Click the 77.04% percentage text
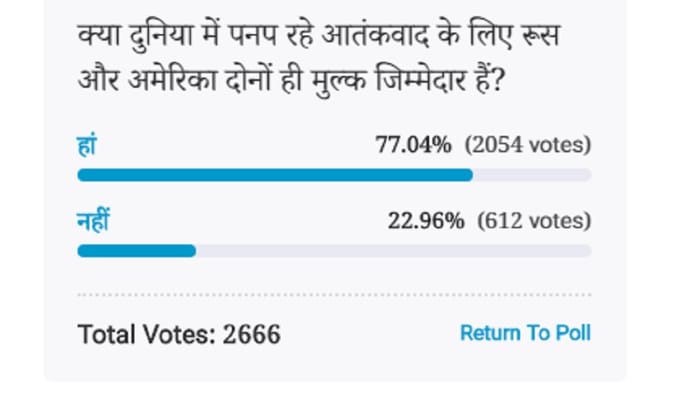Viewport: 674px width, 400px height. coord(414,145)
